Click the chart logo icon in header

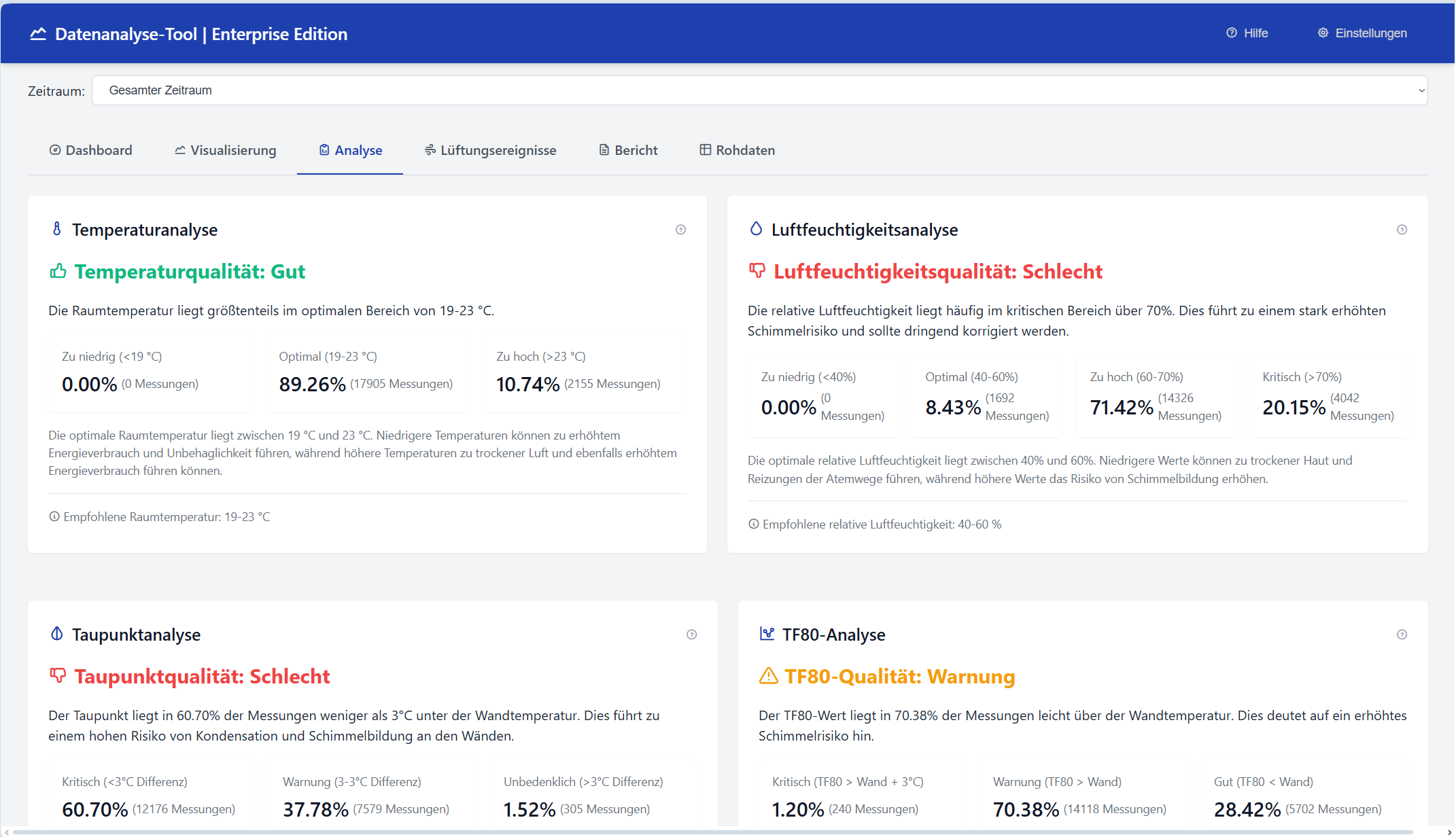click(38, 34)
